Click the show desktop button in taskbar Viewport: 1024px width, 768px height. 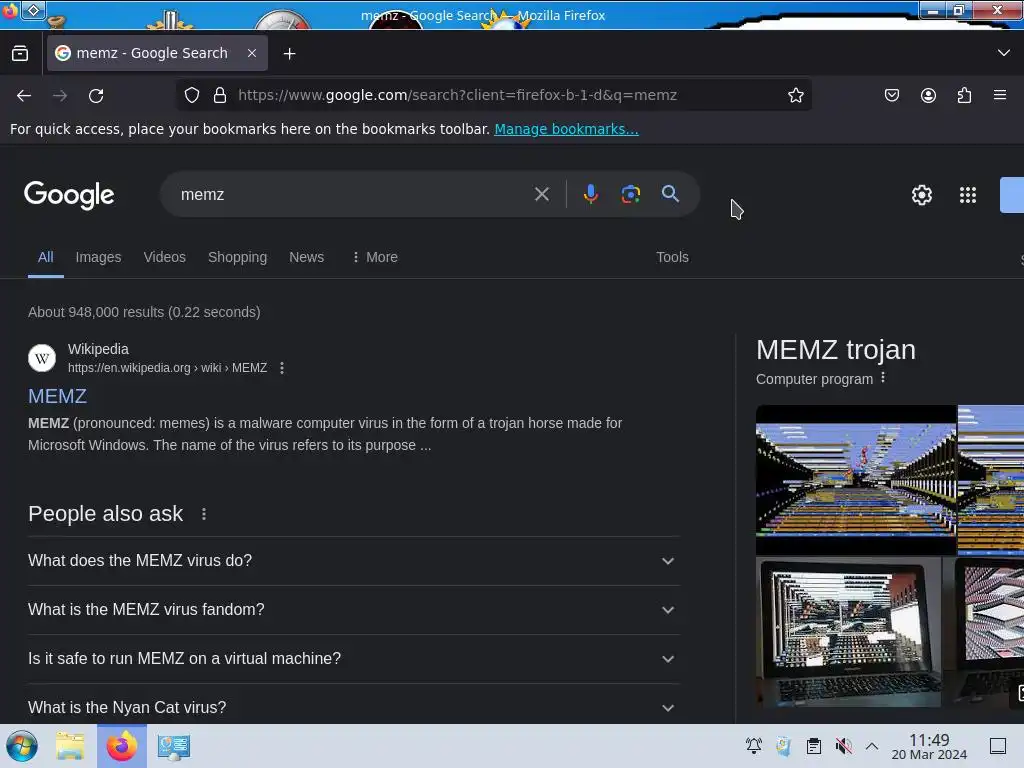(998, 746)
